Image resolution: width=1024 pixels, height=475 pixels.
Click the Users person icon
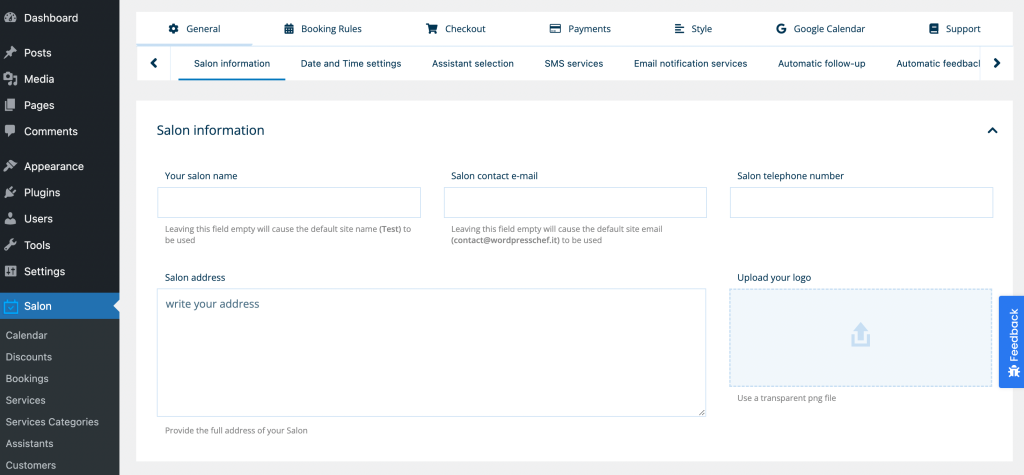11,218
